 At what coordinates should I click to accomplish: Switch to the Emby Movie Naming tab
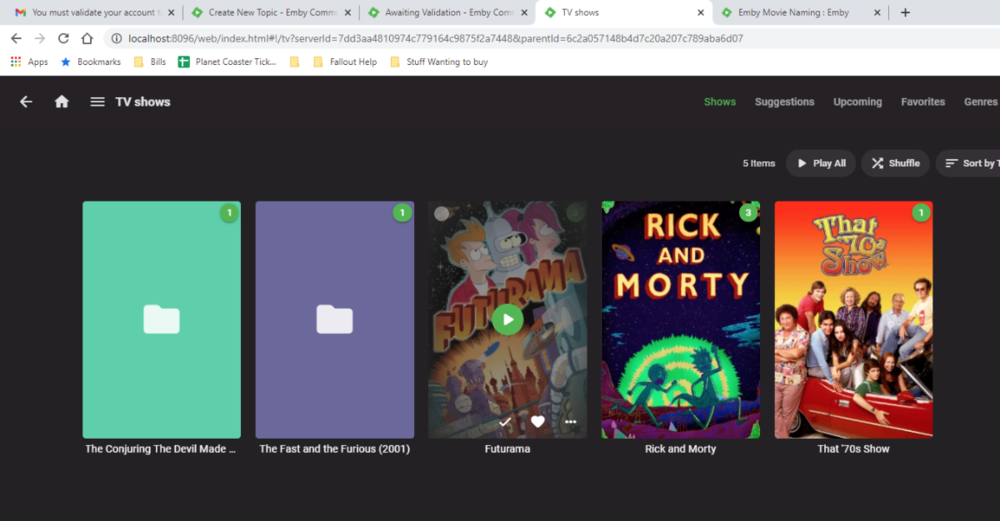(x=801, y=13)
